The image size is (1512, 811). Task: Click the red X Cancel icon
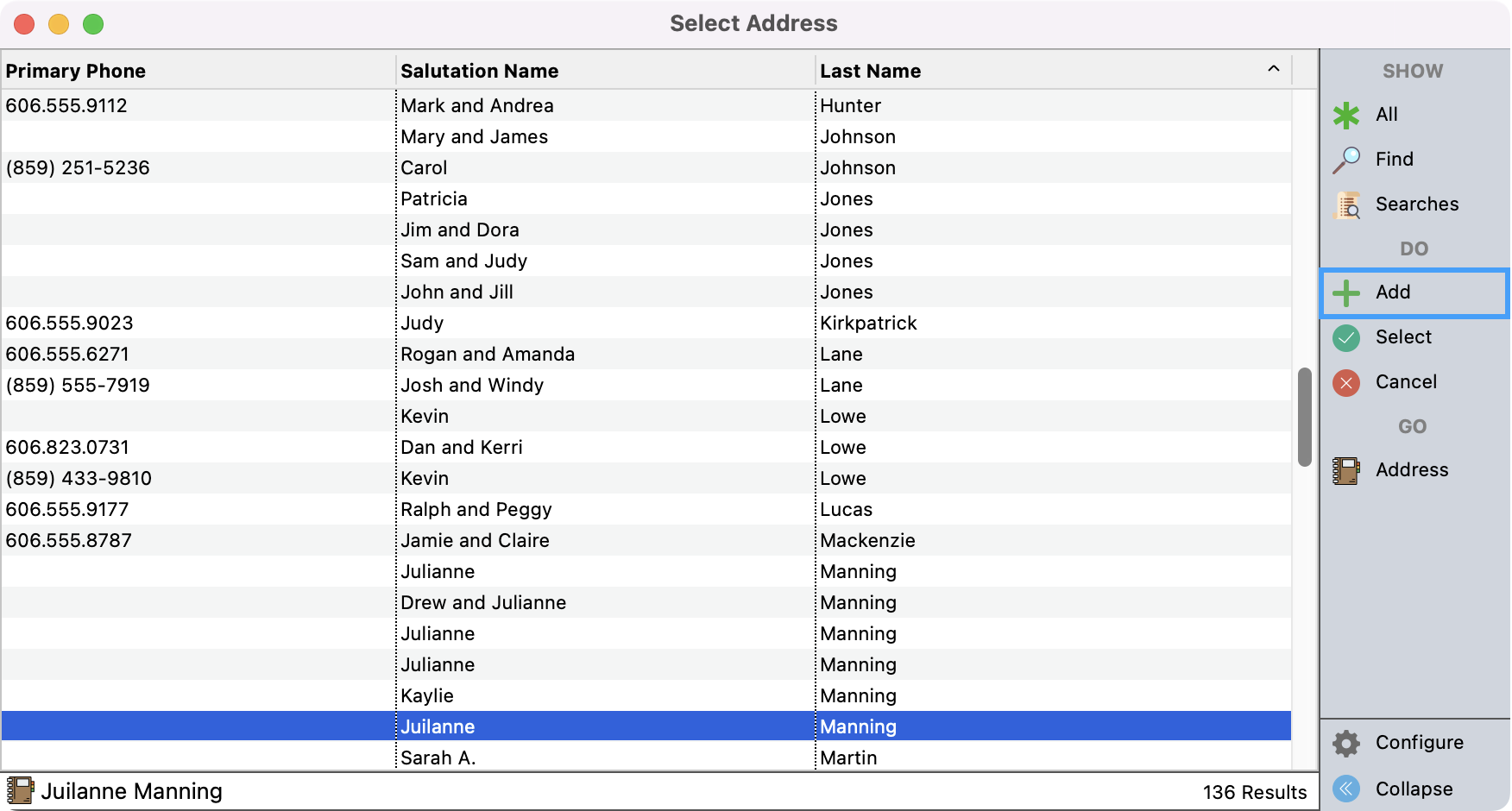click(x=1346, y=382)
